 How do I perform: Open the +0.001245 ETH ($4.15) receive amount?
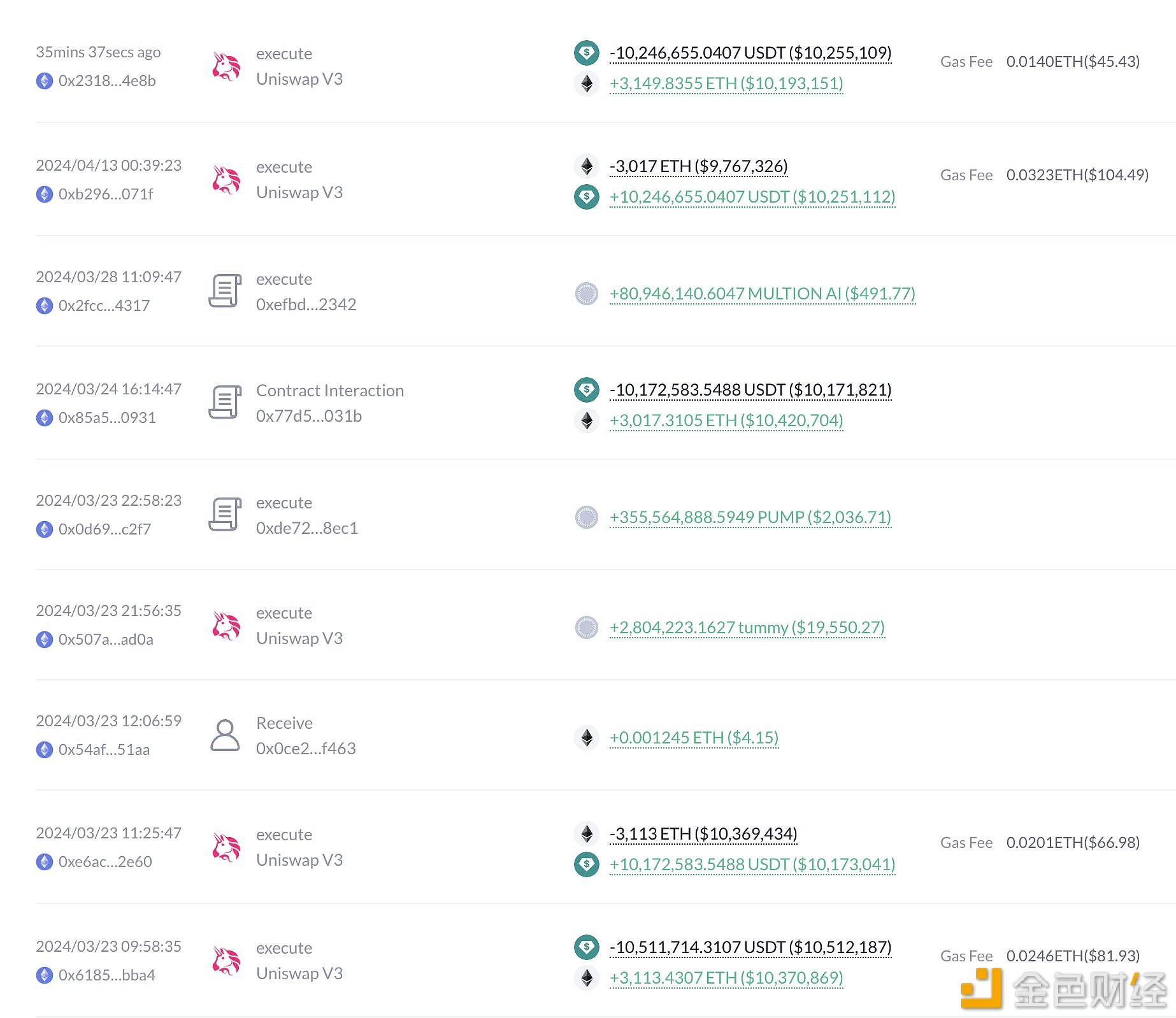tap(694, 738)
